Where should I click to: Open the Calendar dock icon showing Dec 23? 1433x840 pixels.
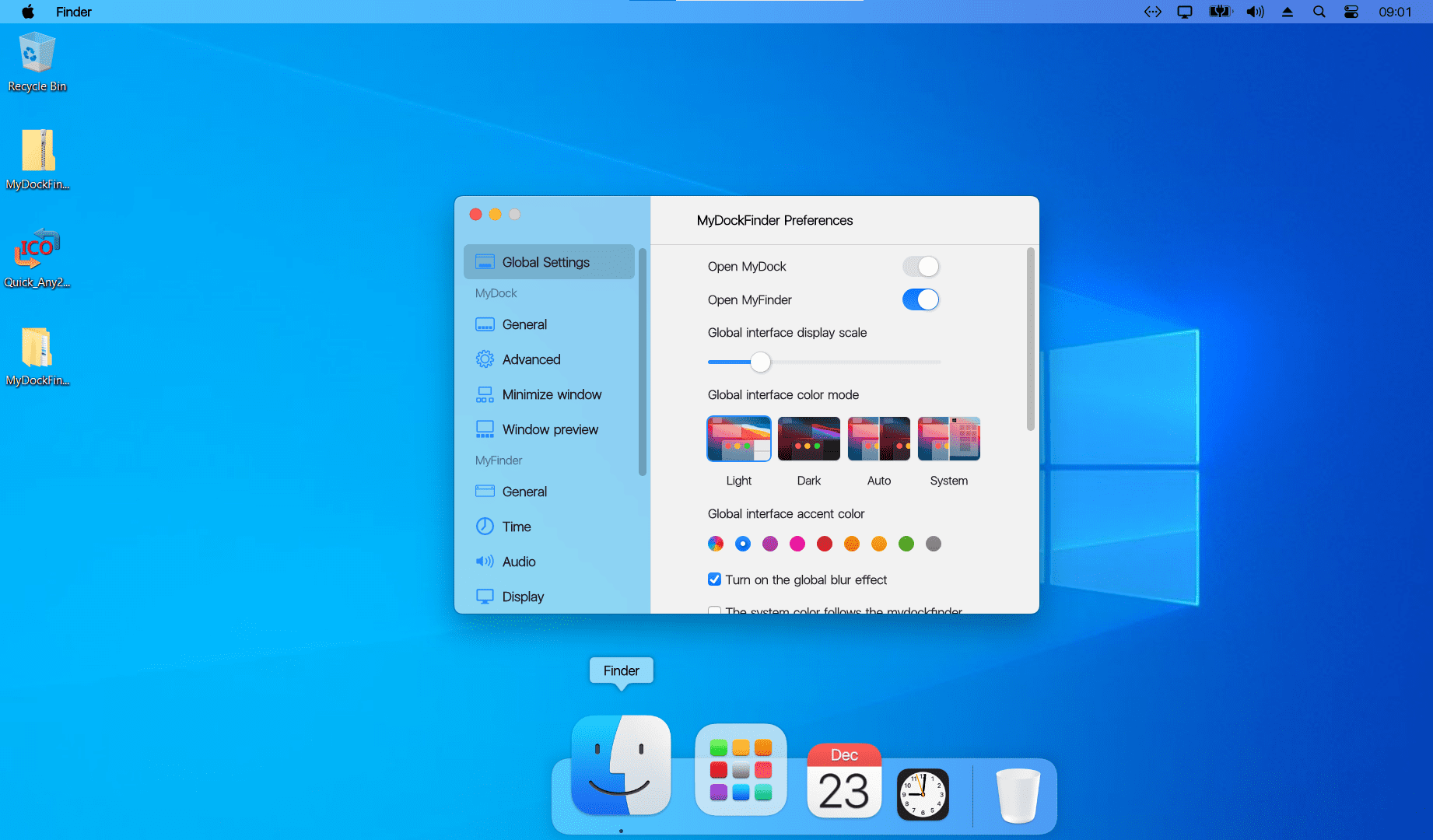(844, 781)
